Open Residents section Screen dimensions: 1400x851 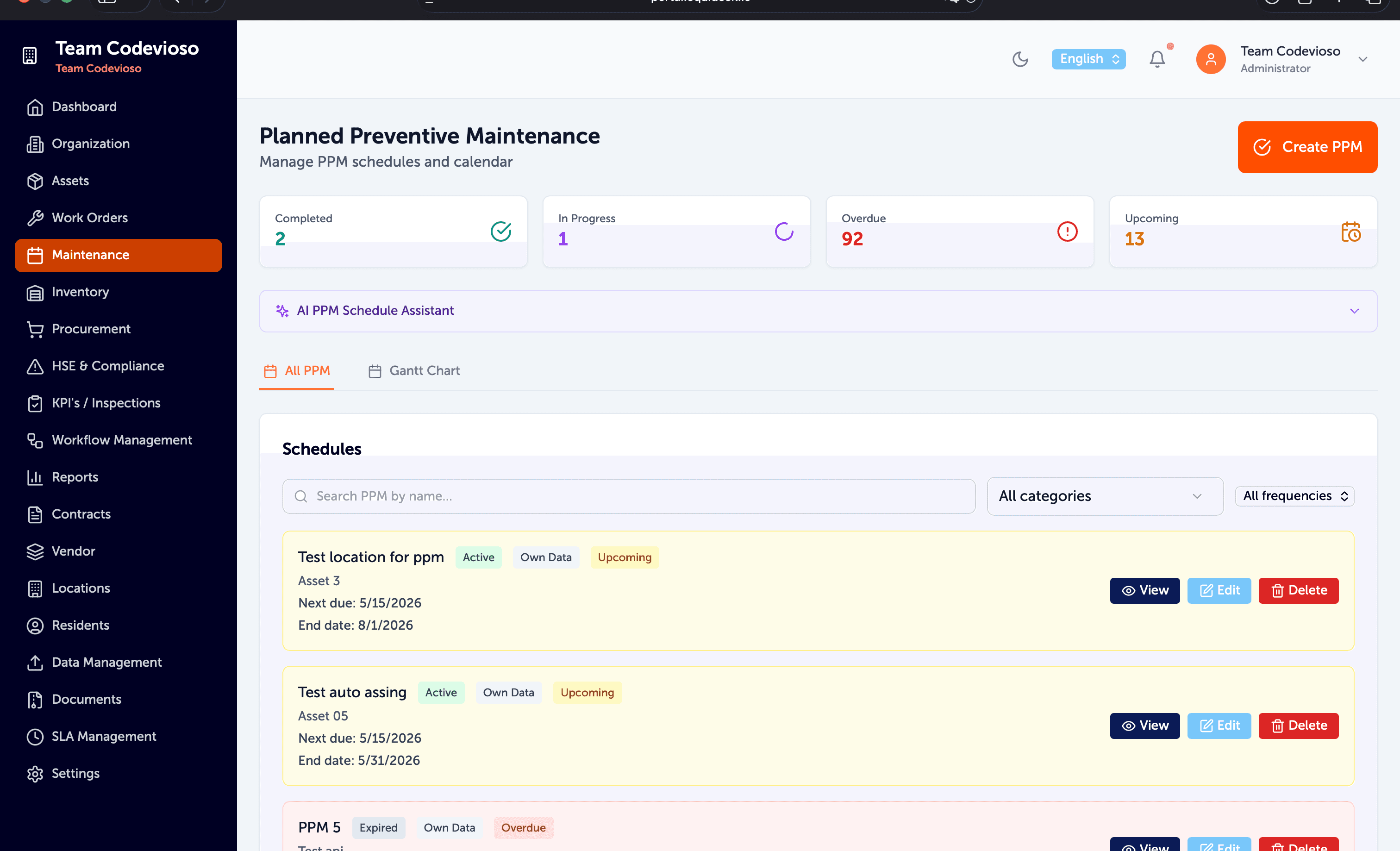click(x=118, y=625)
